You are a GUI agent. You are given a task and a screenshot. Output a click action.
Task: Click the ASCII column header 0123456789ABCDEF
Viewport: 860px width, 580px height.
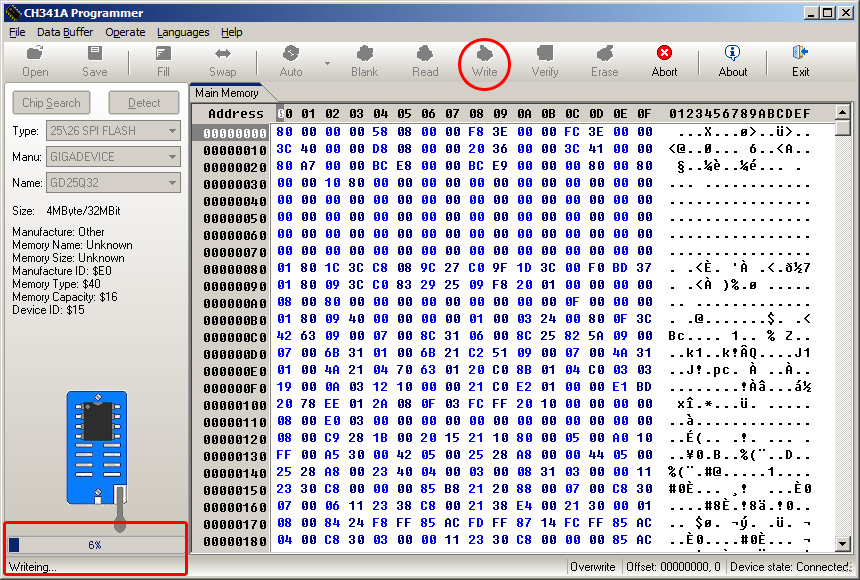click(739, 114)
